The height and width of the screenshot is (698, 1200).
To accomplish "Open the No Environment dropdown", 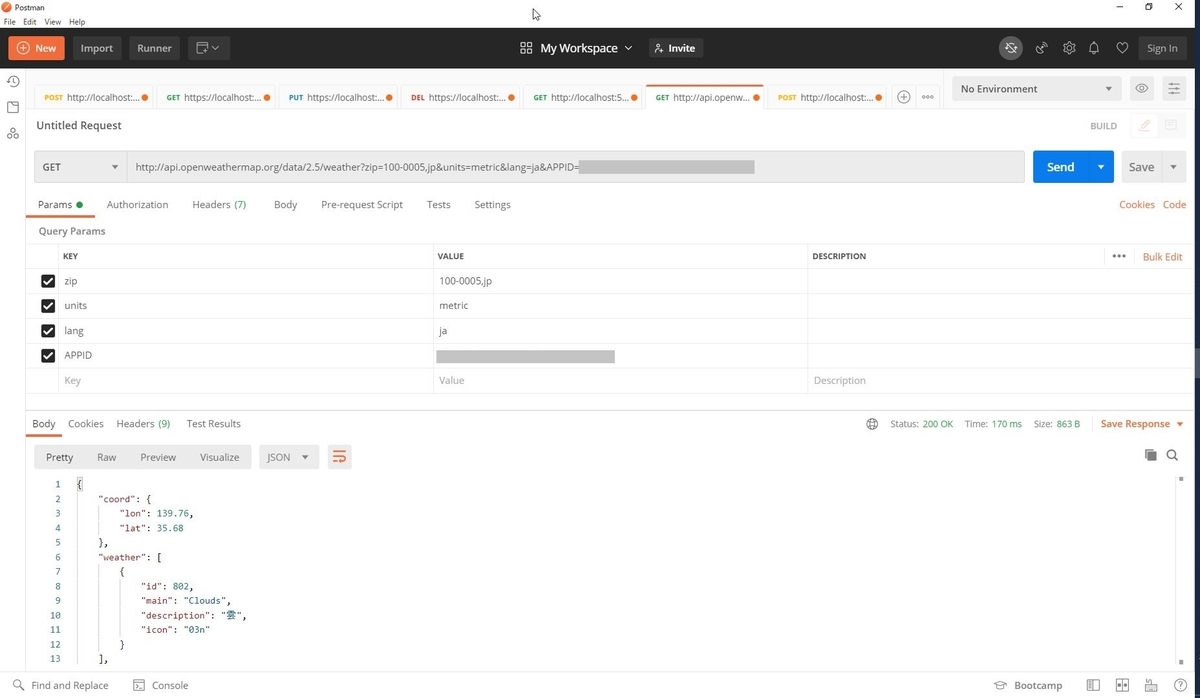I will click(1036, 89).
